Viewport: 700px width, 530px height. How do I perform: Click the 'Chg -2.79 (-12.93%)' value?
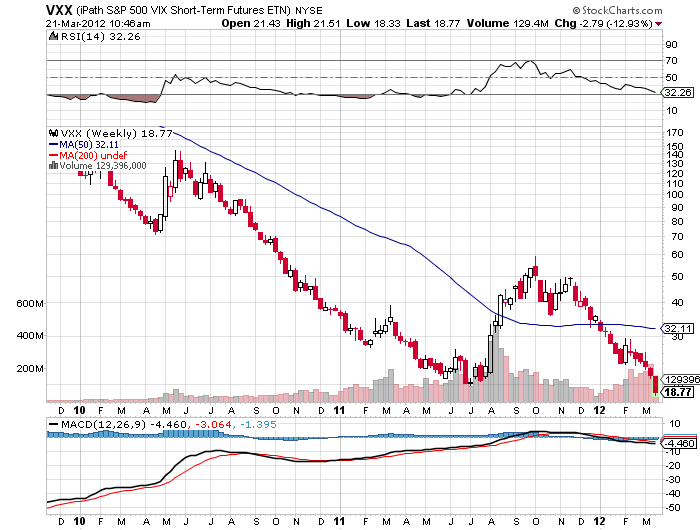(603, 24)
